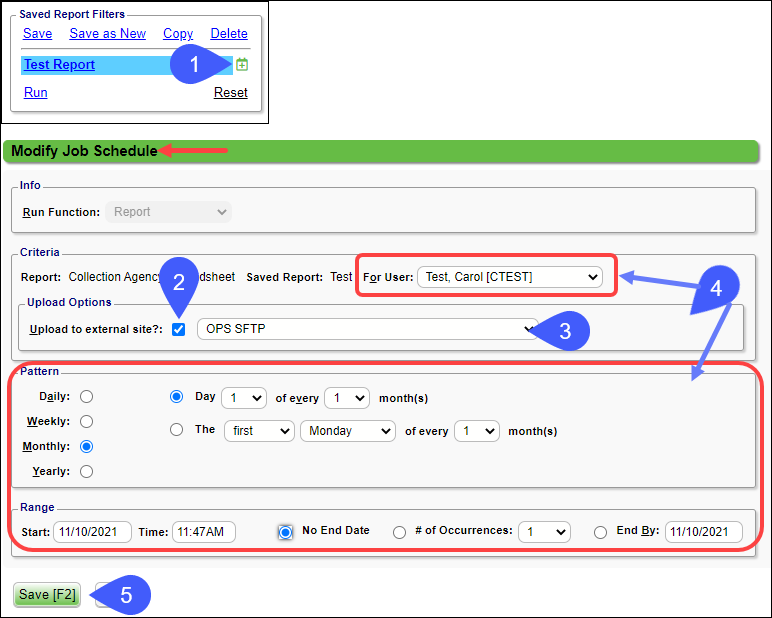The image size is (772, 618).
Task: Select the Yearly pattern radio button
Action: tap(86, 471)
